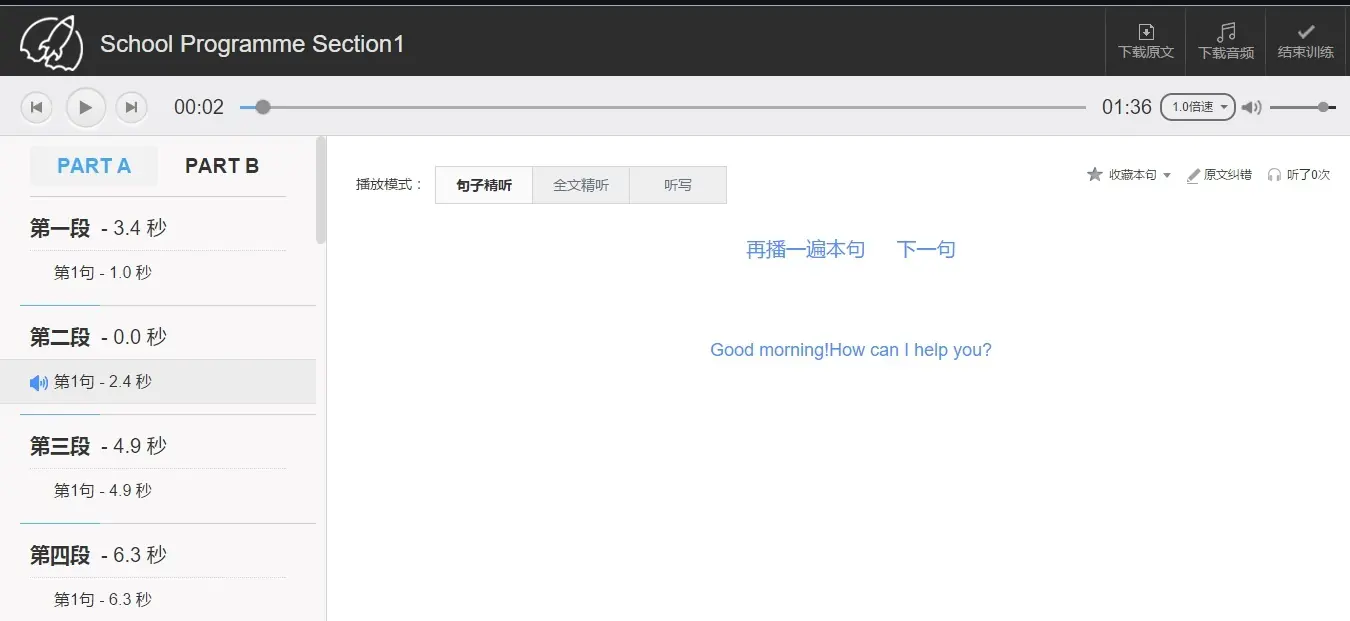Click the School Programme Section1 title
1350x621 pixels.
pyautogui.click(x=252, y=44)
